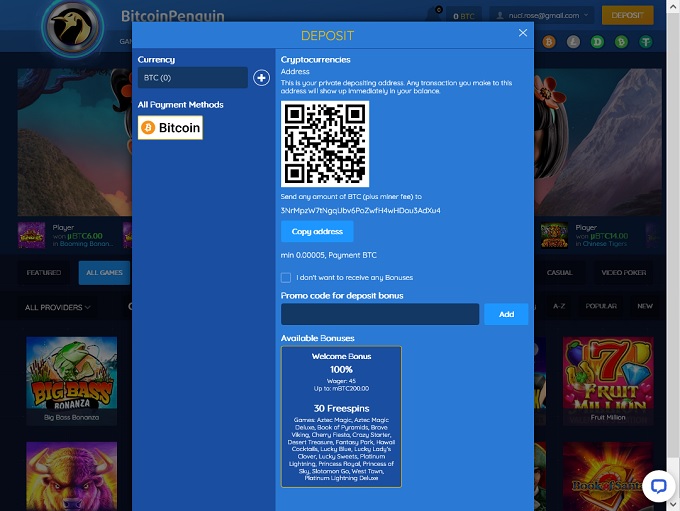
Task: Open the BTC (0) currency dropdown
Action: tap(192, 78)
